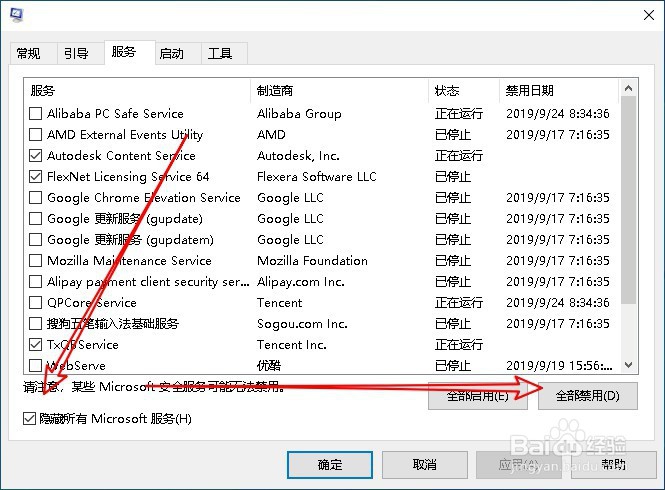Click the '2019/9/19 15:56' date of WebServe
This screenshot has width=665, height=490.
pyautogui.click(x=559, y=365)
